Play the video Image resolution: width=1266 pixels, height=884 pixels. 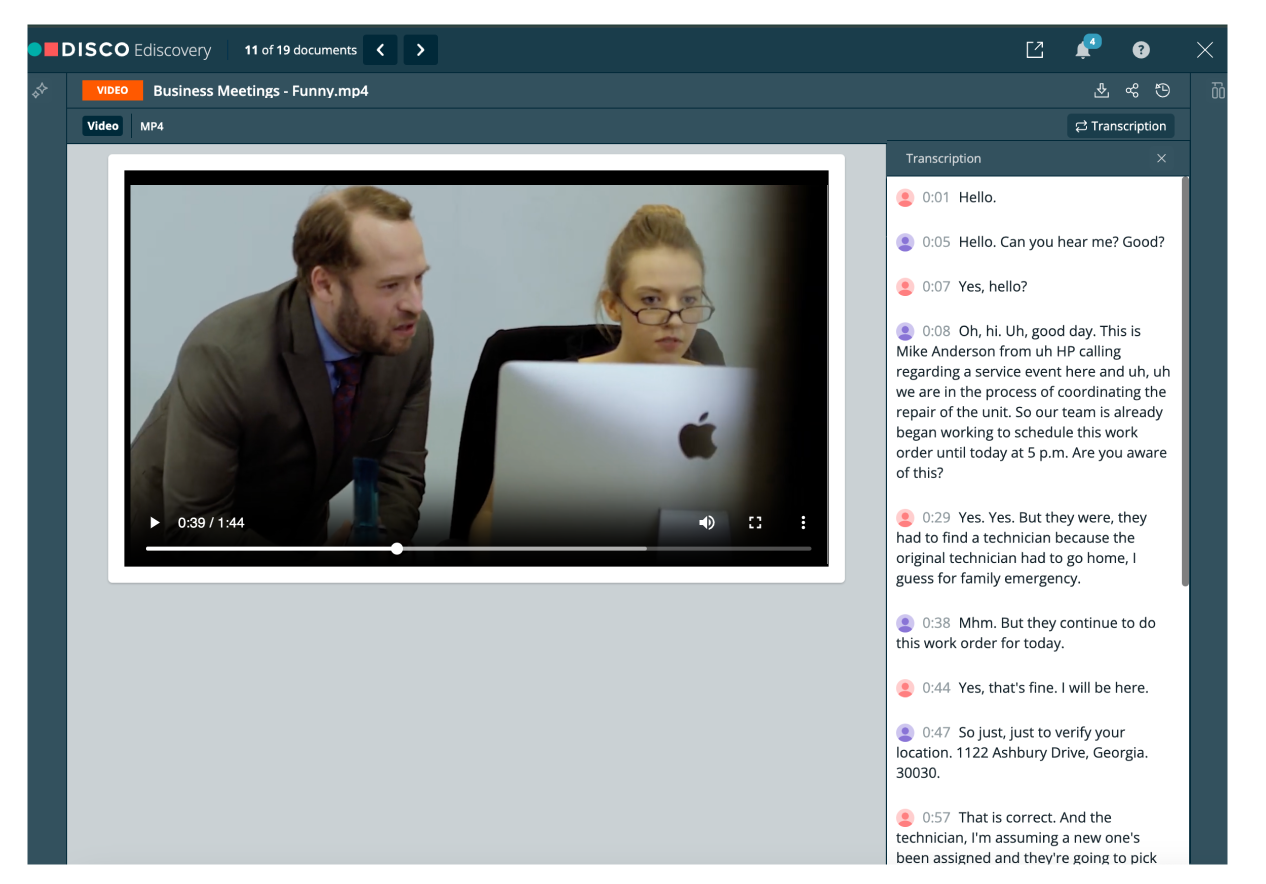click(154, 522)
